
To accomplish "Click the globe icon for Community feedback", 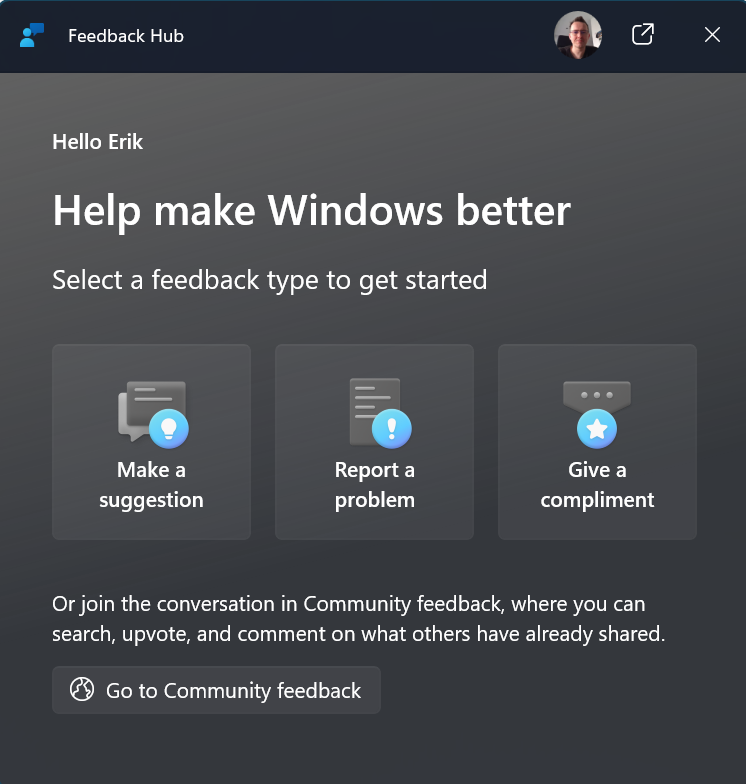I will pos(81,690).
